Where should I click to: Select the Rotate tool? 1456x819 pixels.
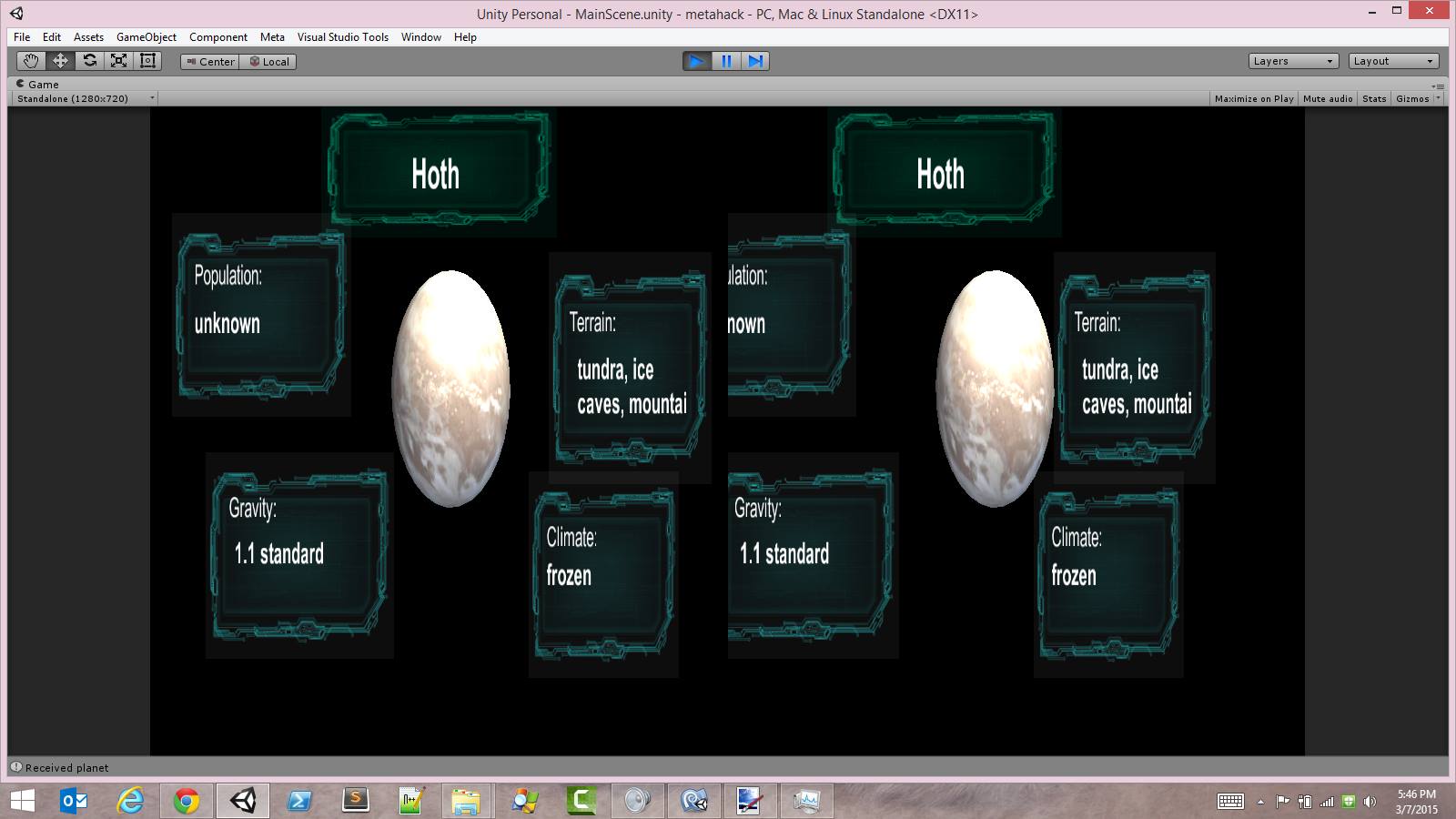point(89,61)
